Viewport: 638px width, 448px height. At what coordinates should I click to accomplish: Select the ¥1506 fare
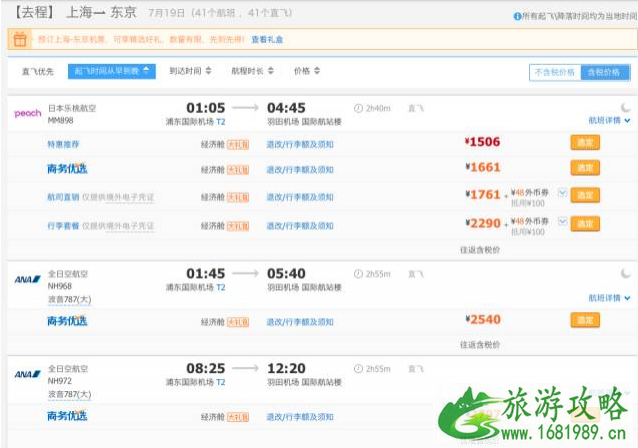(585, 142)
